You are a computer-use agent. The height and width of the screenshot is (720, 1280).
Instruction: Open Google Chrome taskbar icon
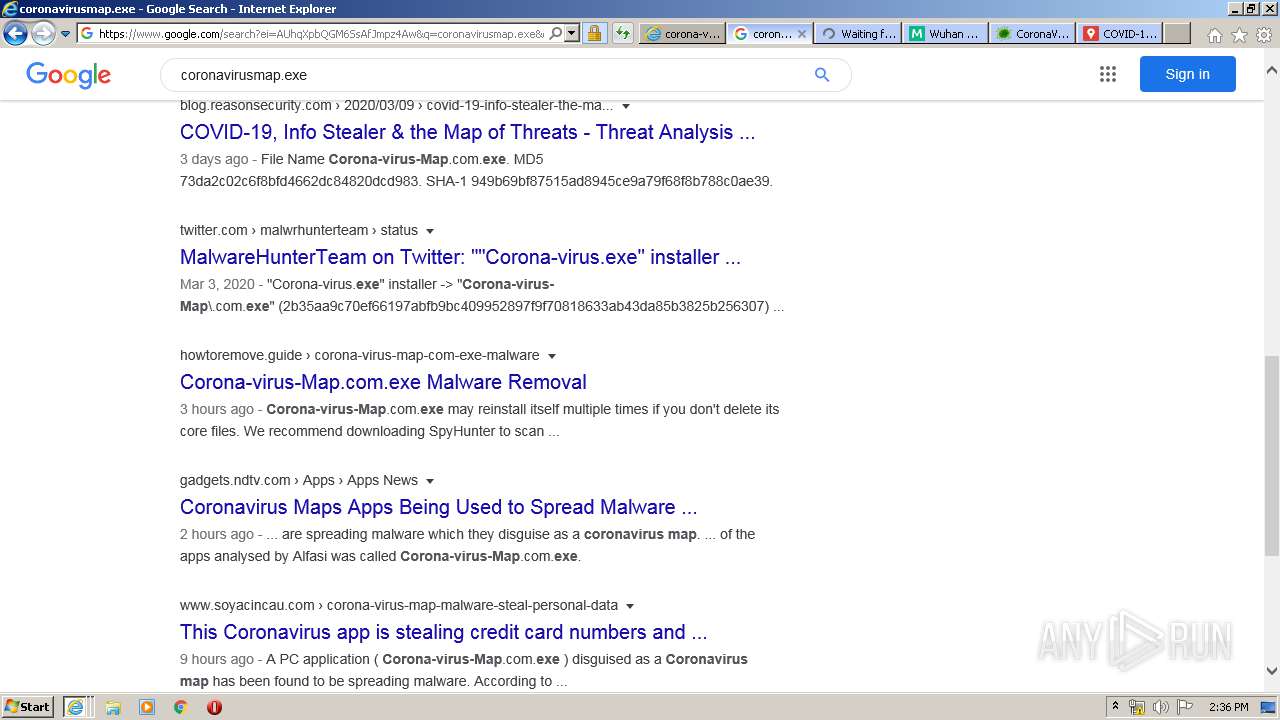tap(180, 707)
